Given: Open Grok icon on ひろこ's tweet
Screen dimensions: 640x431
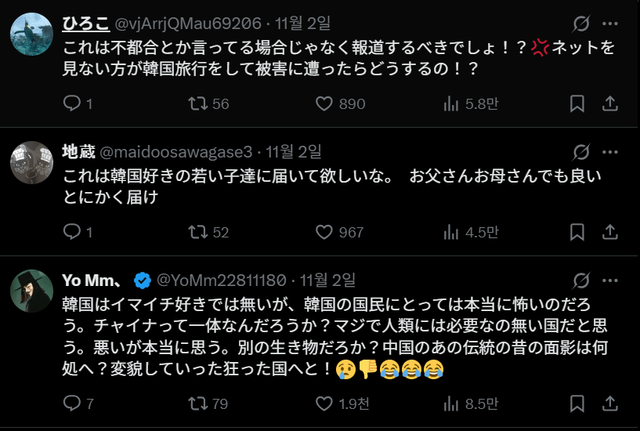Looking at the screenshot, I should pos(579,24).
